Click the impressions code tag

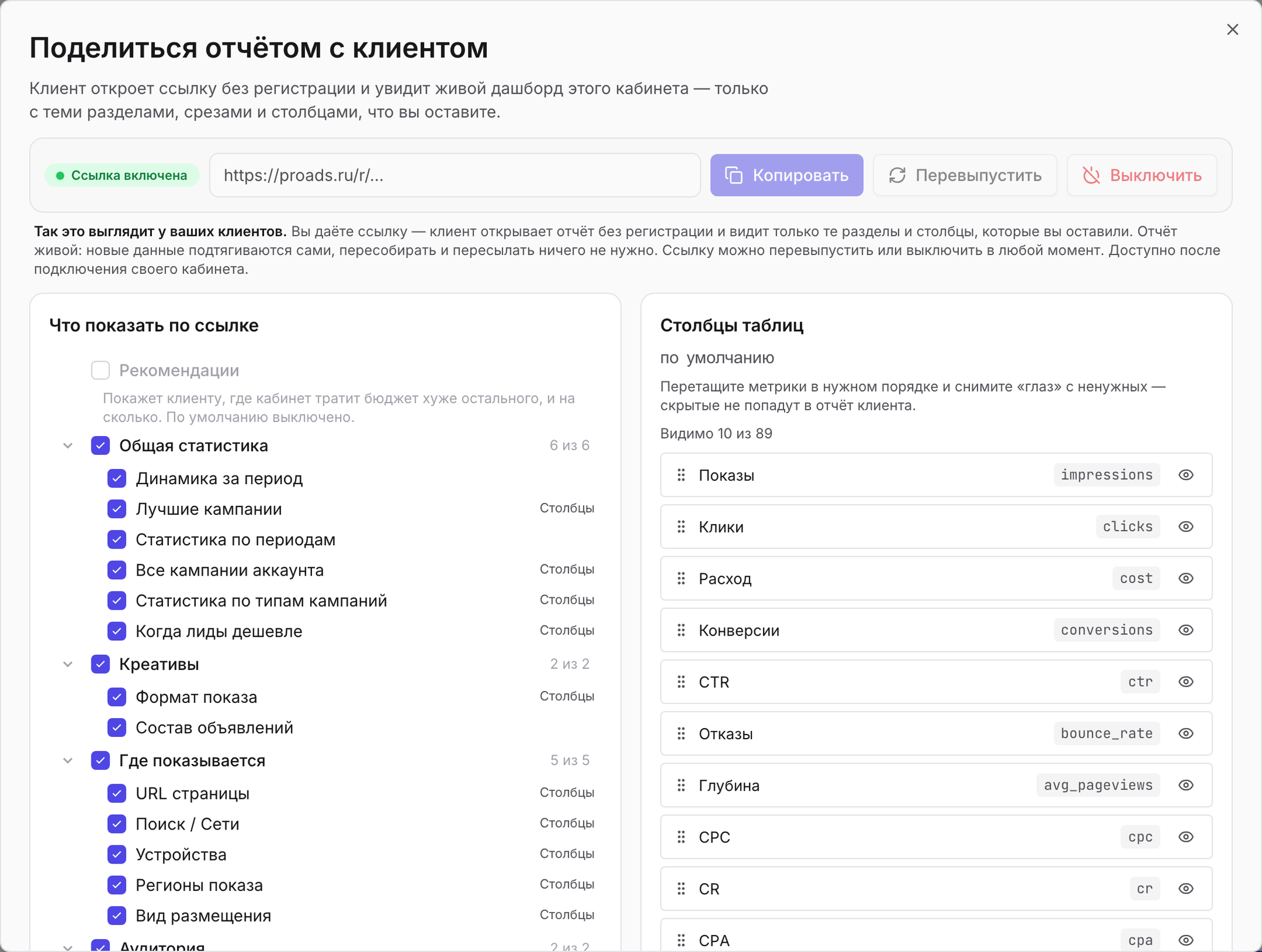click(1107, 475)
